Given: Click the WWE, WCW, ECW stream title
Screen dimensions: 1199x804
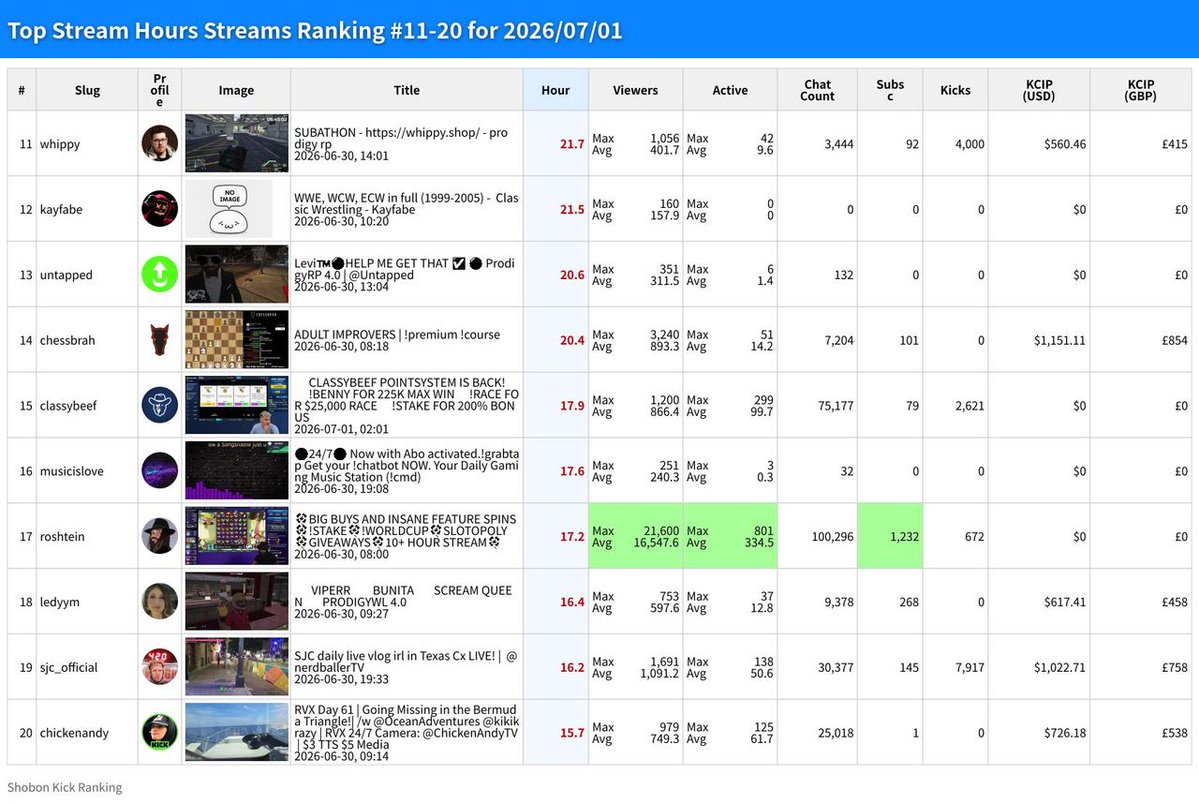Looking at the screenshot, I should click(x=406, y=203).
